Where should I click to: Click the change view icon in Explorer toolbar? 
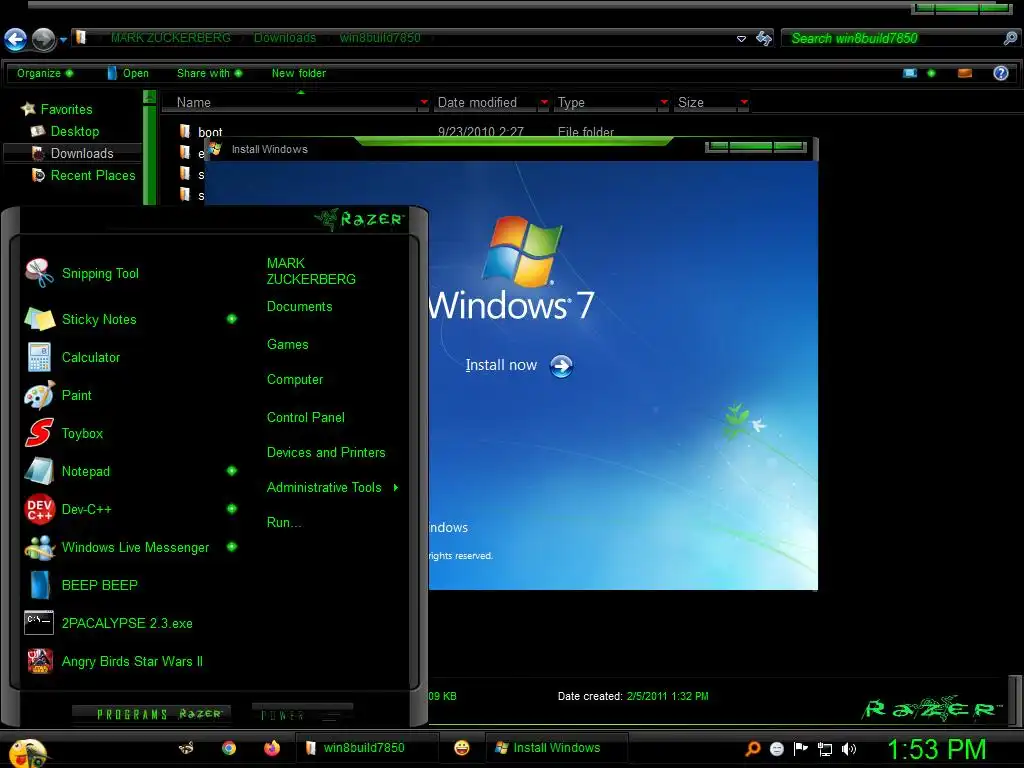(910, 73)
